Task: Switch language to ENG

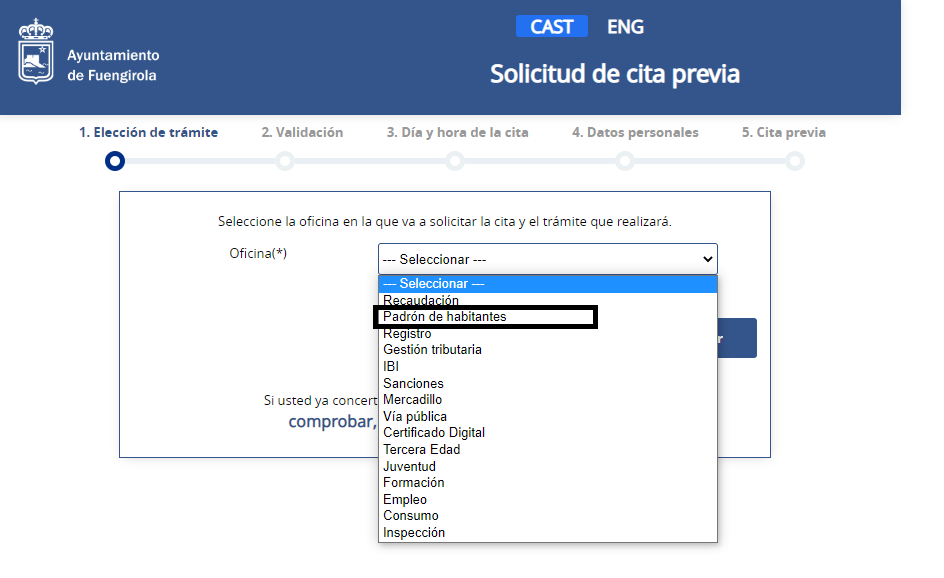Action: 625,27
